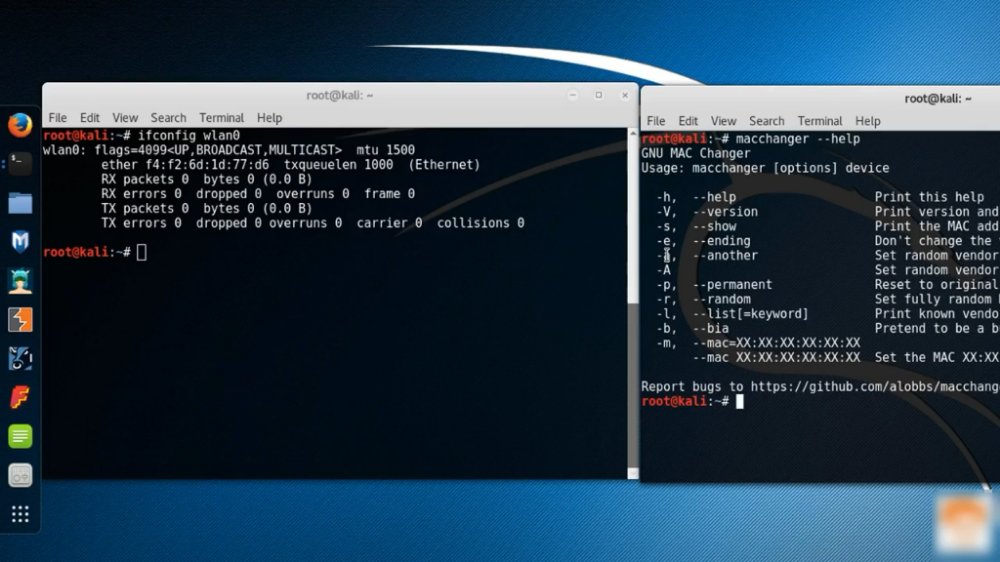Click the 'txqueuelen 1000' value
The height and width of the screenshot is (562, 1000).
(338, 165)
